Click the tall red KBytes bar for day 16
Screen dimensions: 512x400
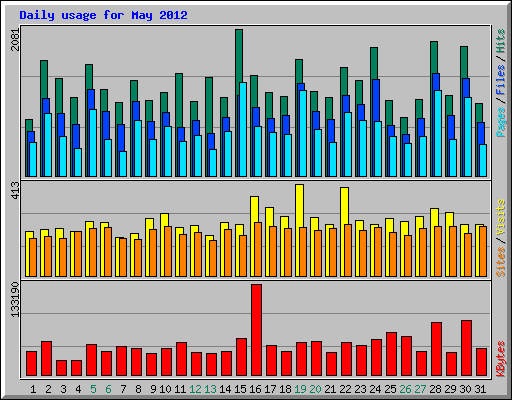coord(256,330)
